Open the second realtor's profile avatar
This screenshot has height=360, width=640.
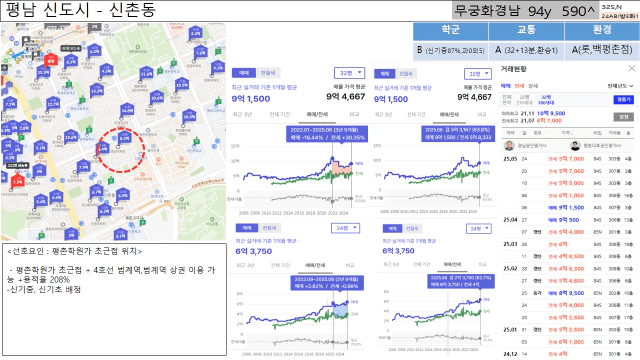(575, 146)
